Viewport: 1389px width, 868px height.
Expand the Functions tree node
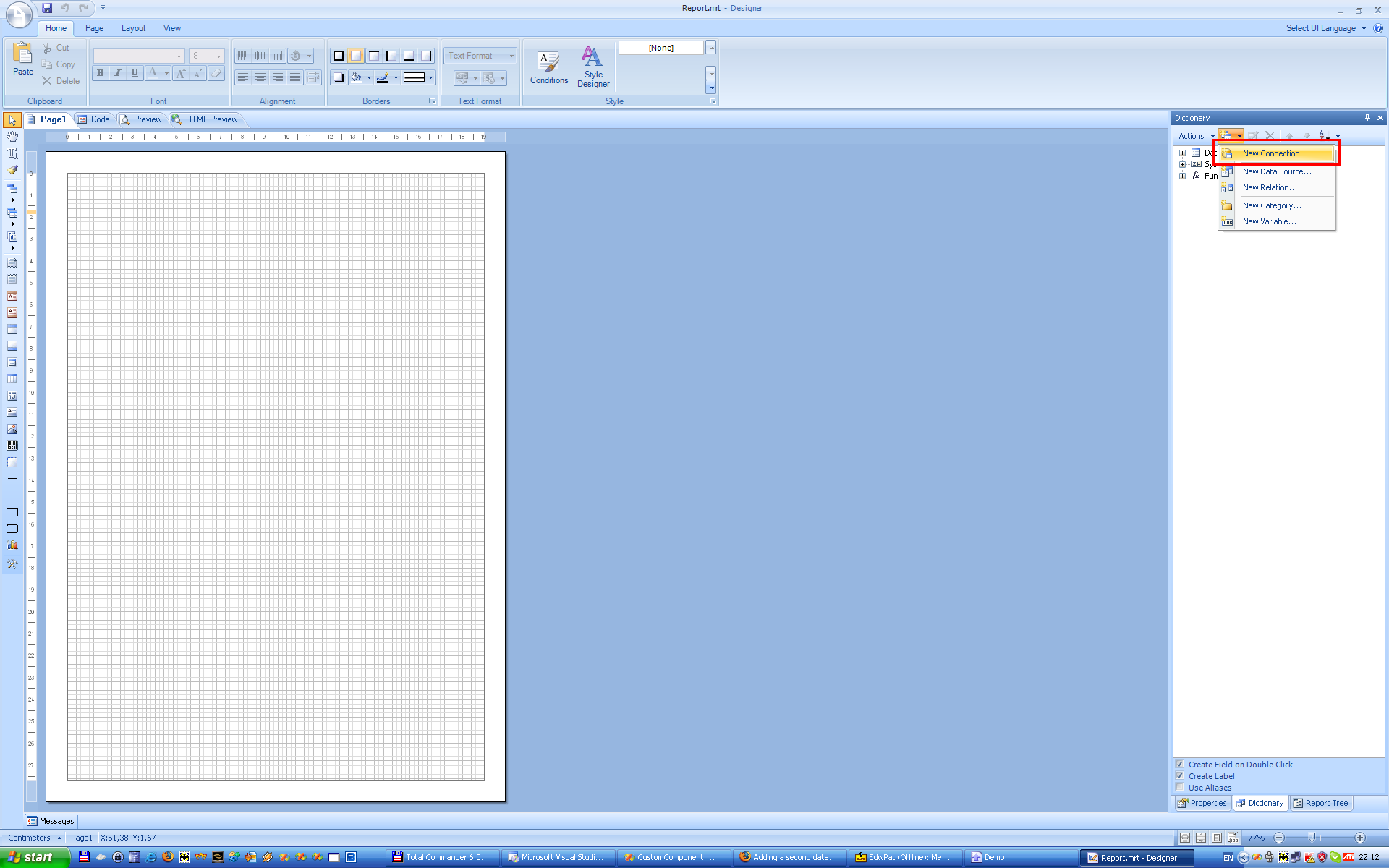pos(1182,176)
